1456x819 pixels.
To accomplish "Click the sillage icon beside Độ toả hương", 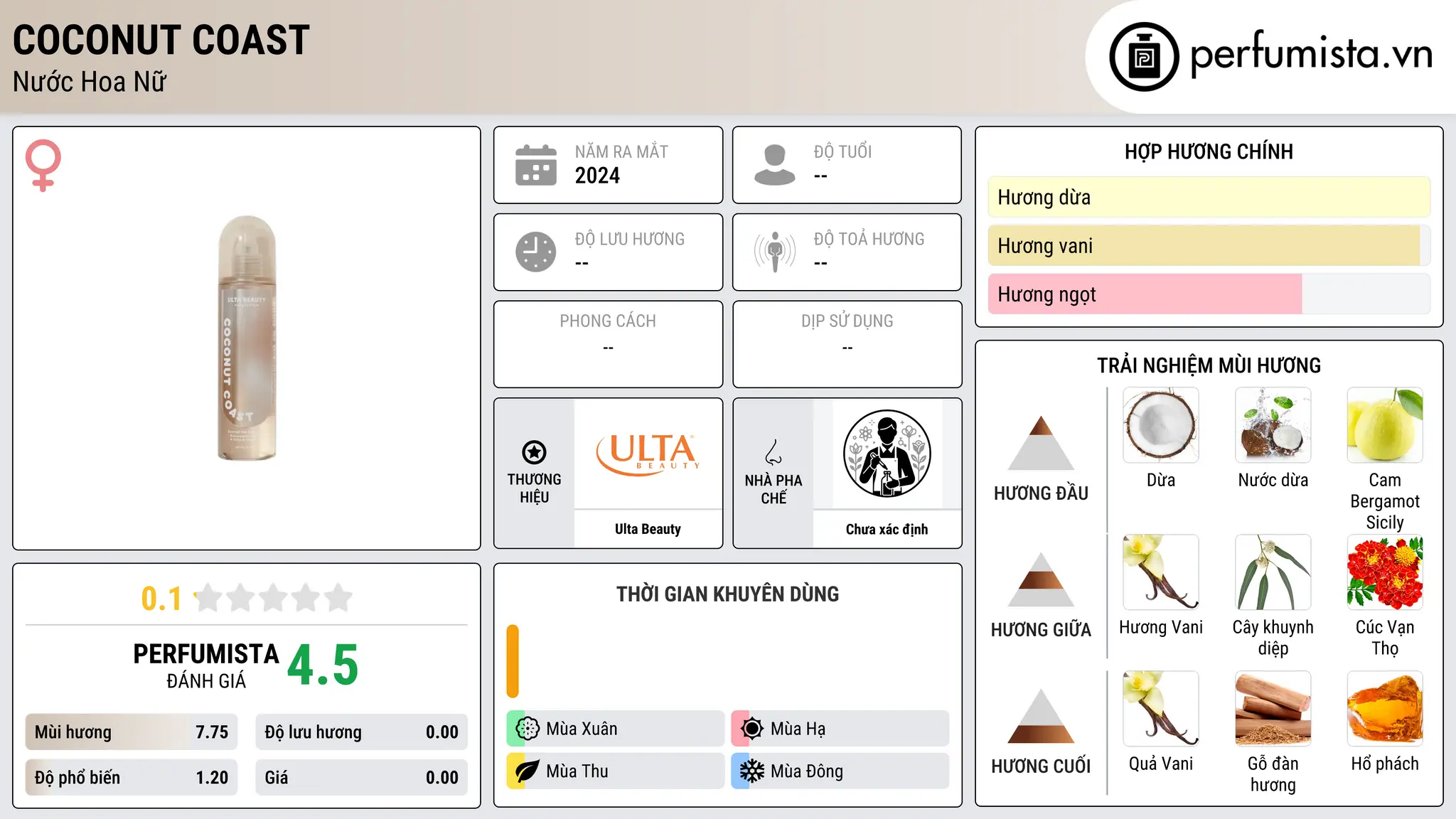I will 775,252.
